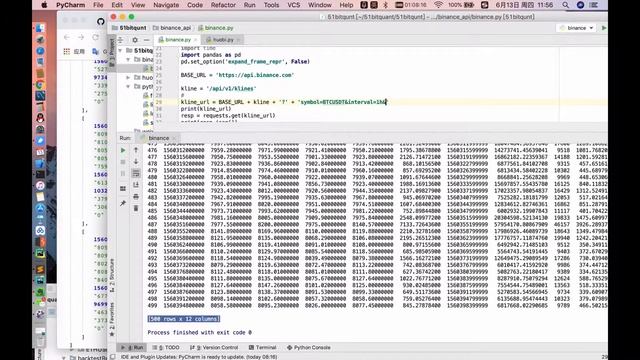The height and width of the screenshot is (360, 640).
Task: Open Project panel settings gear
Action: 135,40
